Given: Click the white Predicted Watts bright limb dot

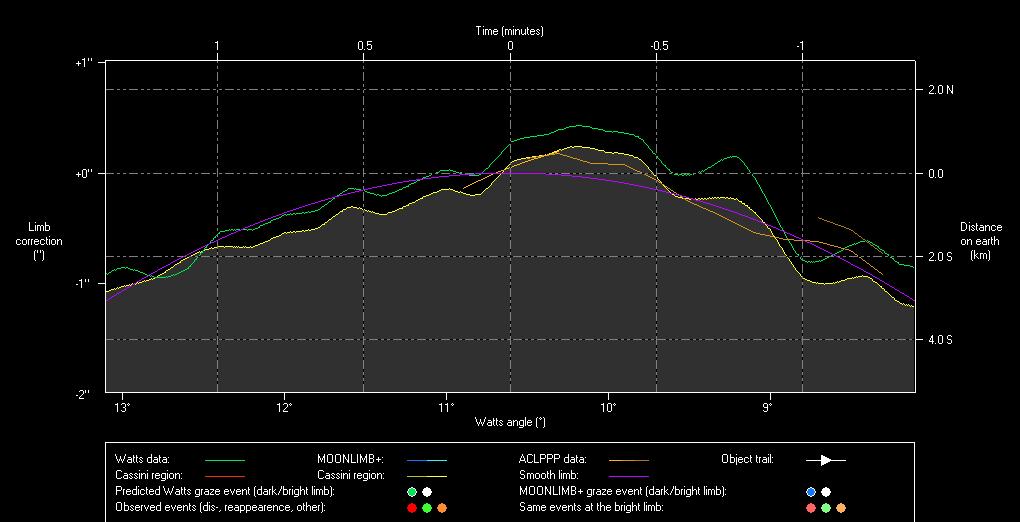Looking at the screenshot, I should [427, 492].
